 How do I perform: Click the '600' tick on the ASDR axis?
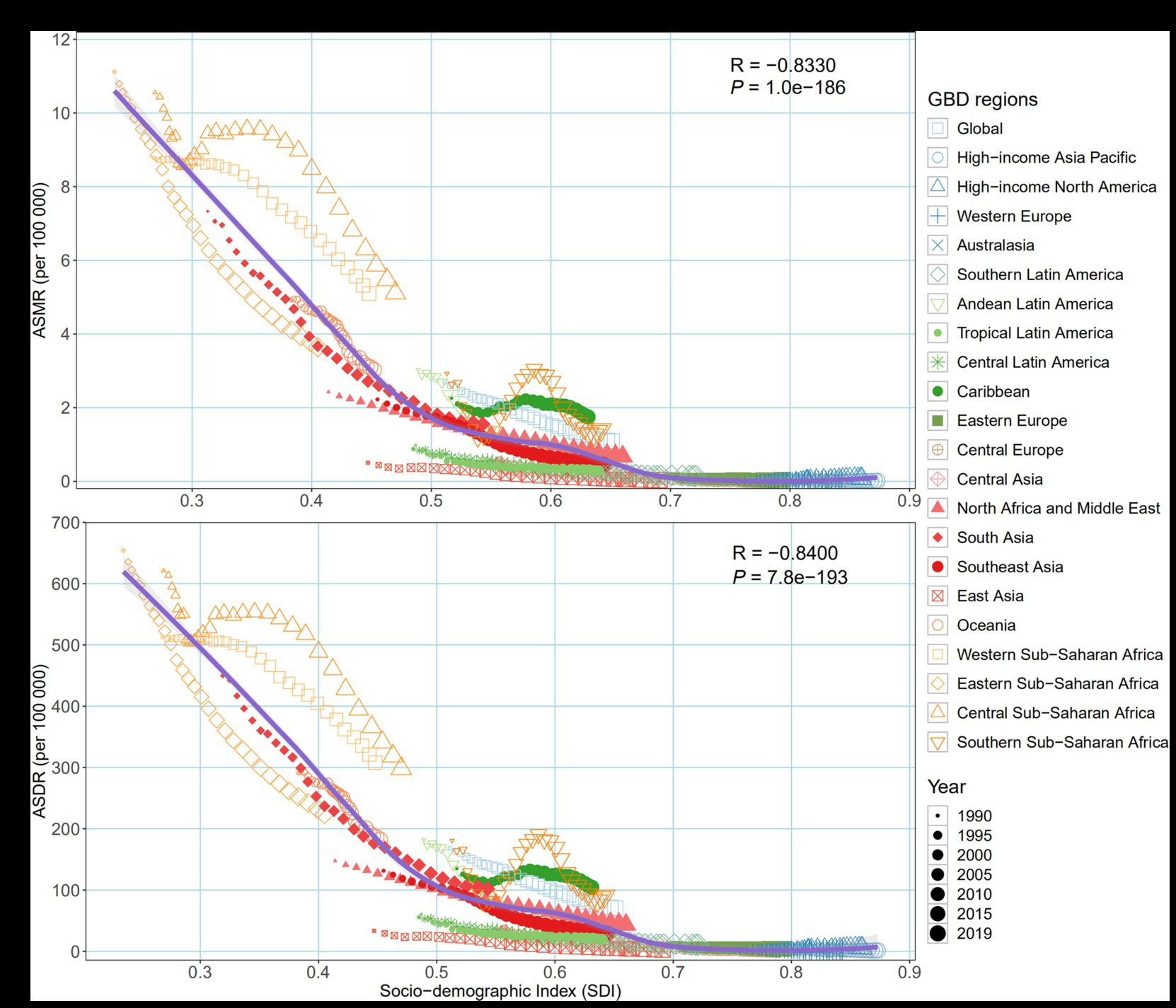(x=66, y=584)
